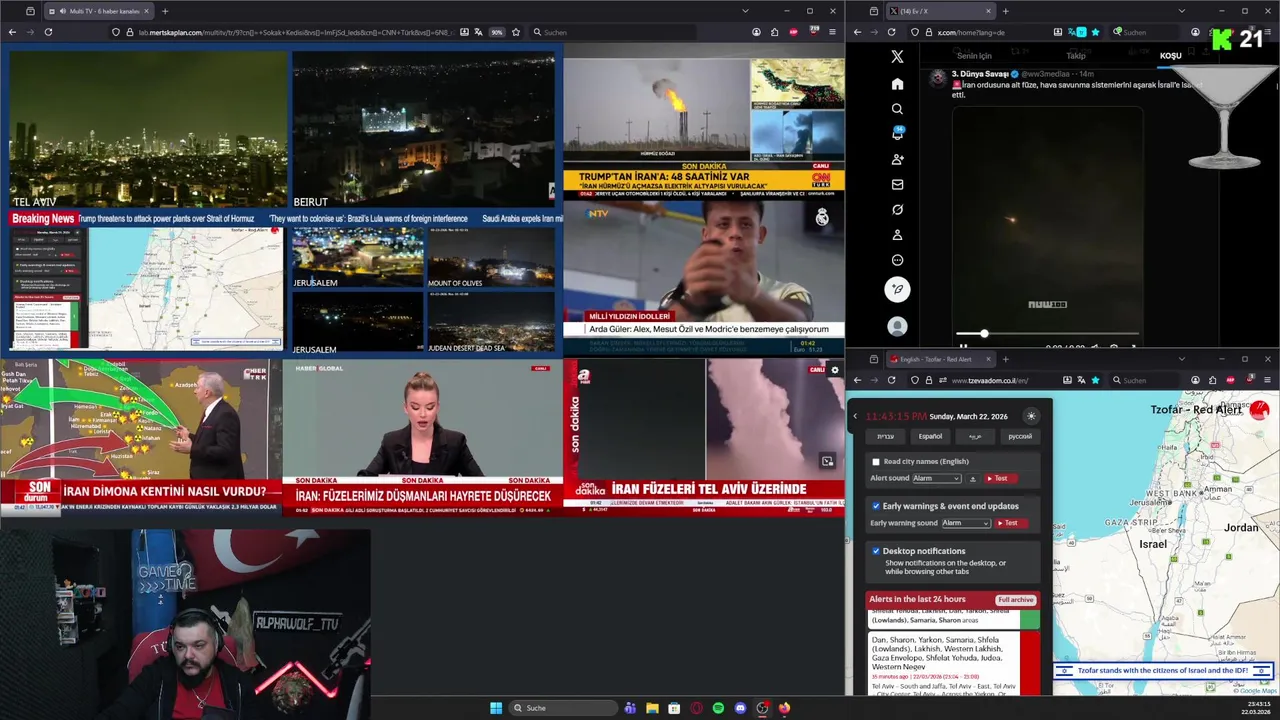Screen dimensions: 1280x720
Task: Click the Suchen field in the Multi TV window
Action: (x=612, y=32)
